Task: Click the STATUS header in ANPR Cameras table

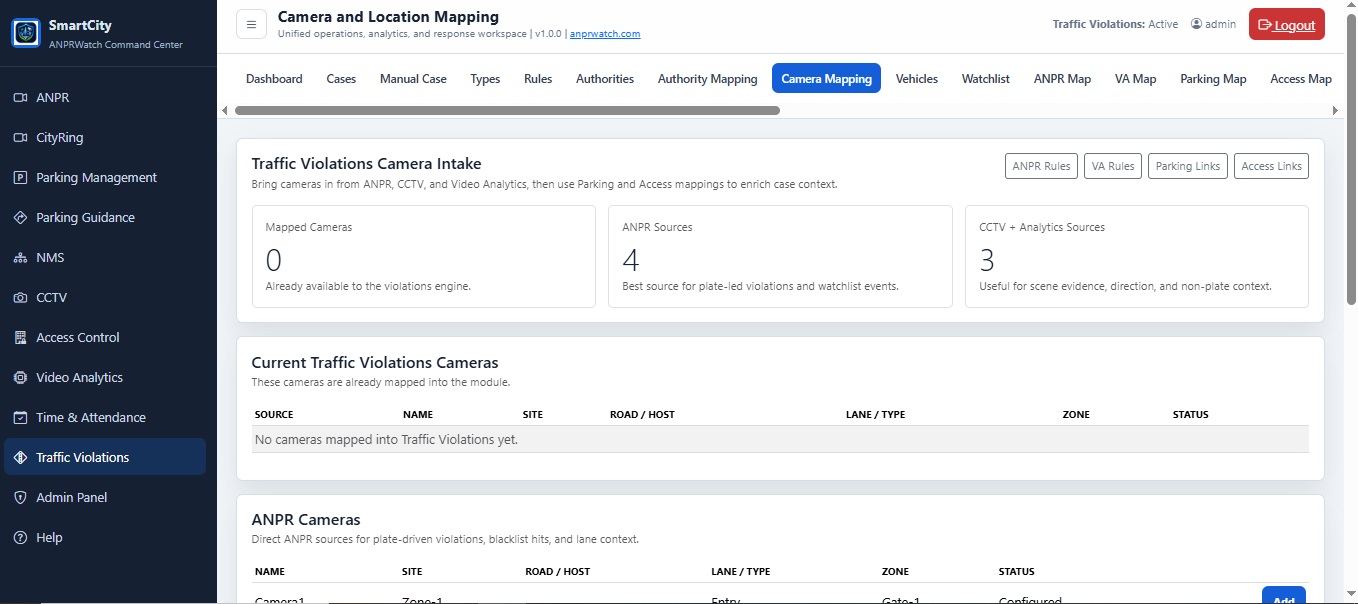Action: 1016,572
